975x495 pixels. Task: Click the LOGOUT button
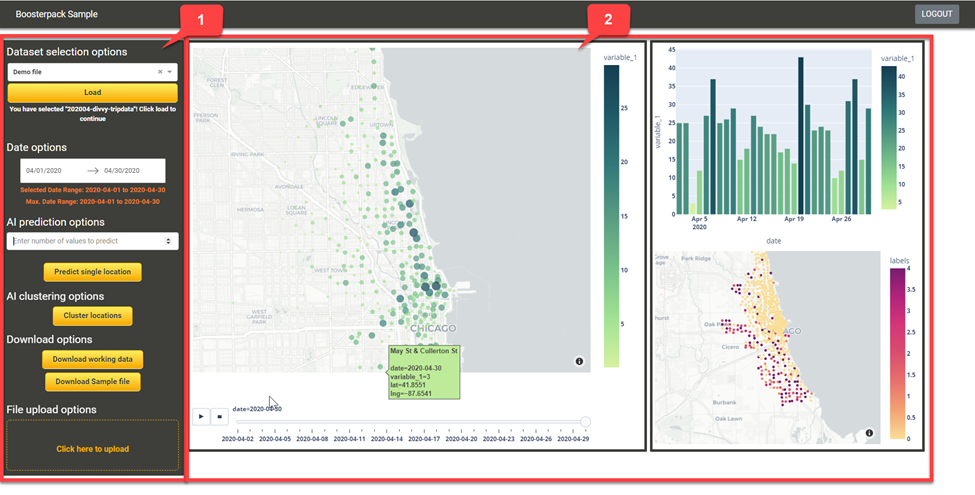936,14
